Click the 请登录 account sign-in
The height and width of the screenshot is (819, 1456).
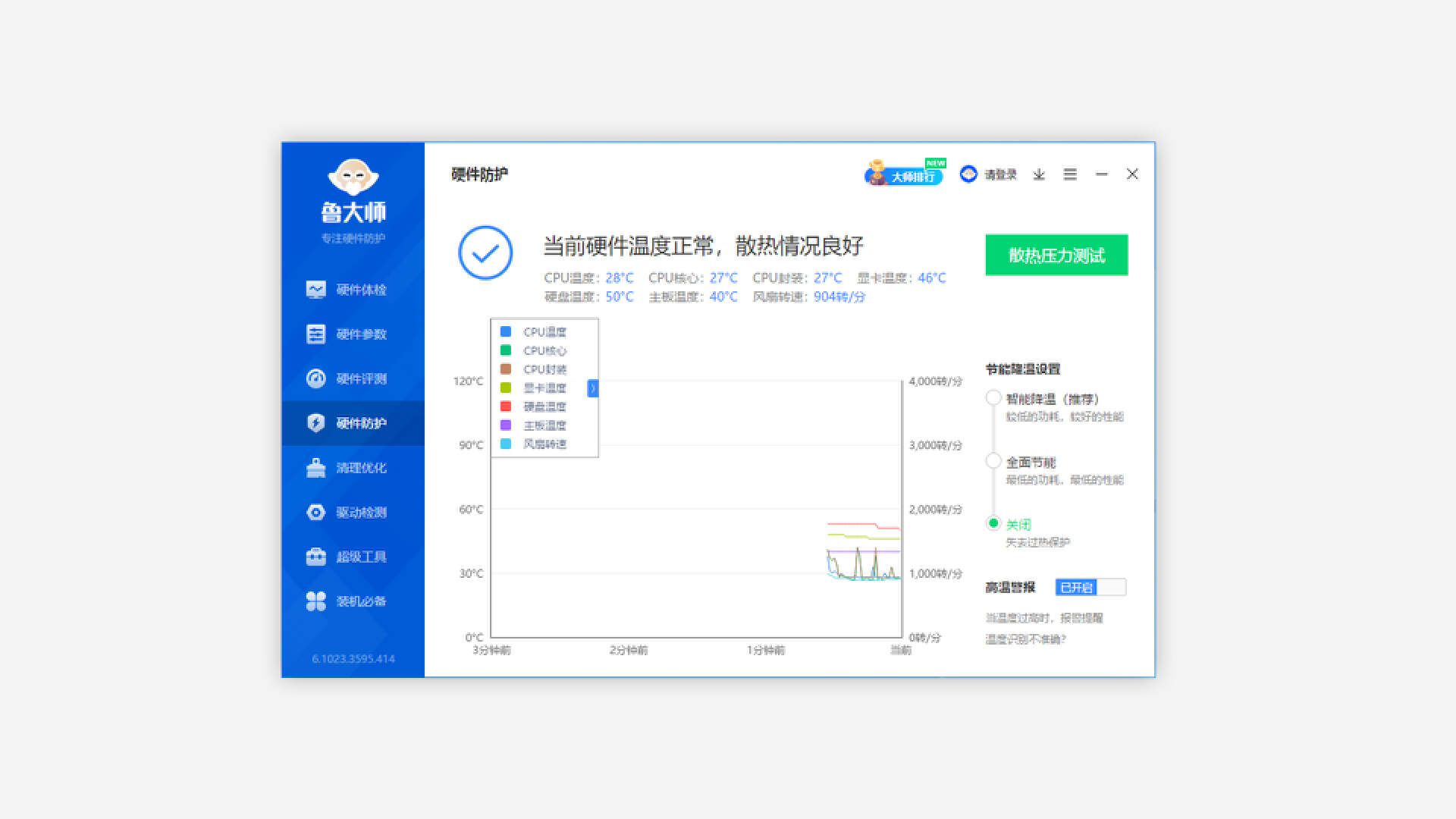(x=999, y=174)
